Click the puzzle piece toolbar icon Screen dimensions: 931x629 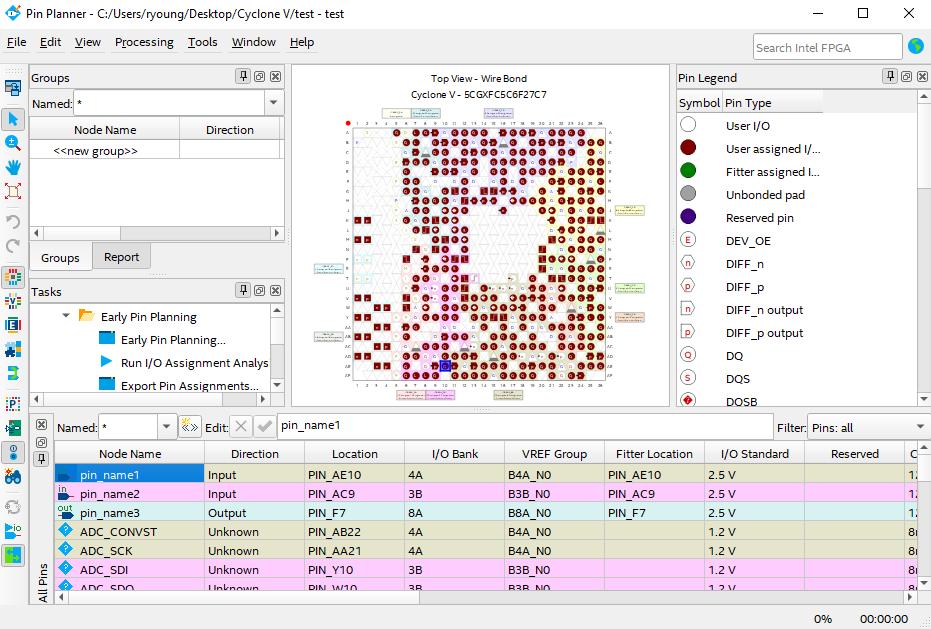13,349
